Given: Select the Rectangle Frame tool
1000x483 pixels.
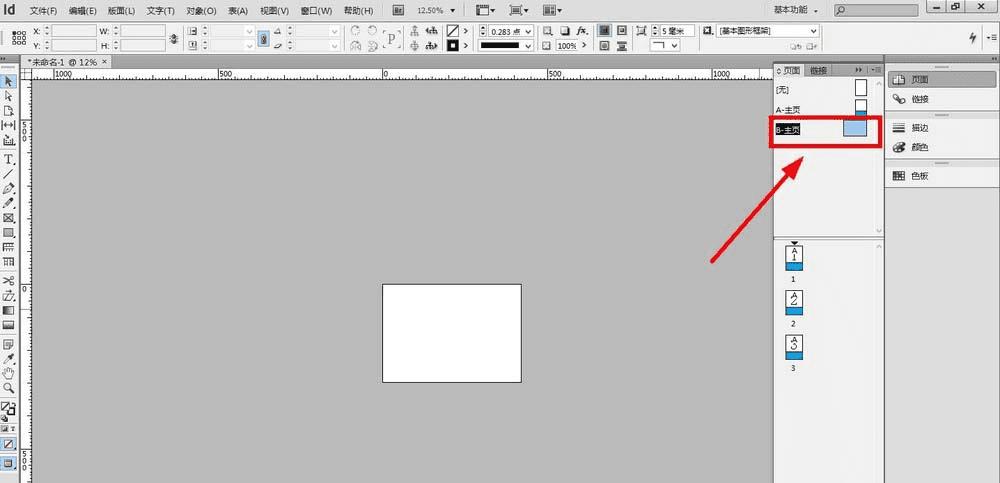Looking at the screenshot, I should (x=9, y=218).
